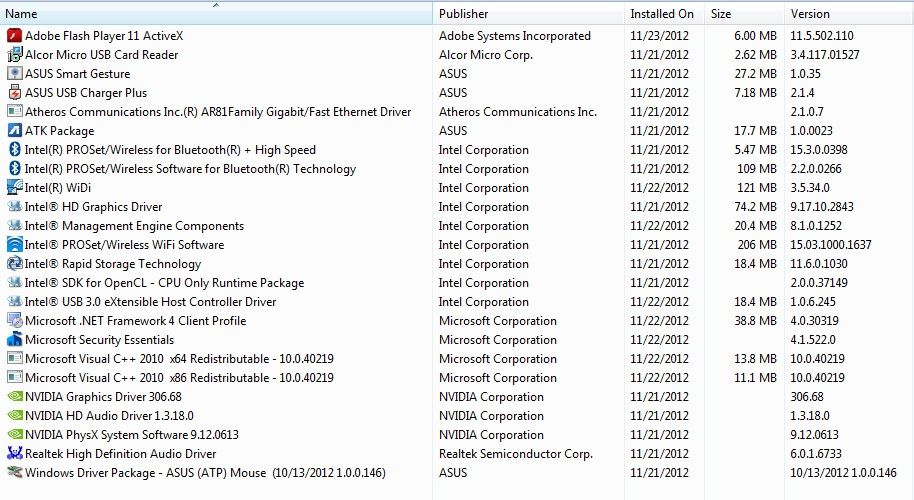
Task: Click the size value 74.2 MB
Action: pos(755,206)
